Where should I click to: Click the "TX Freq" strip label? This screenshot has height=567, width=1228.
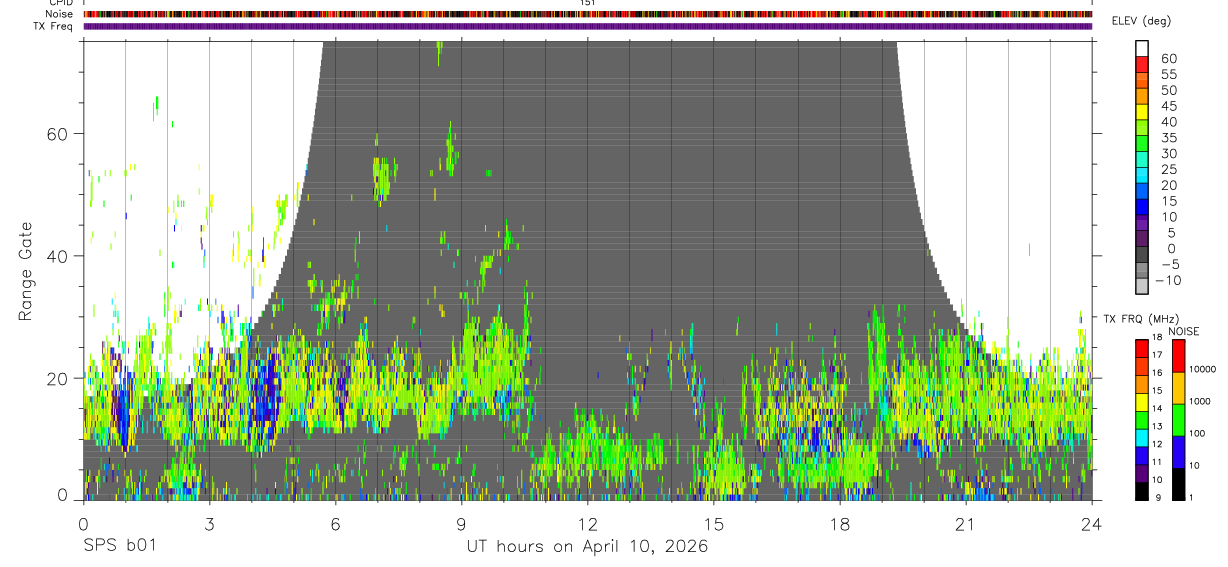click(x=53, y=26)
